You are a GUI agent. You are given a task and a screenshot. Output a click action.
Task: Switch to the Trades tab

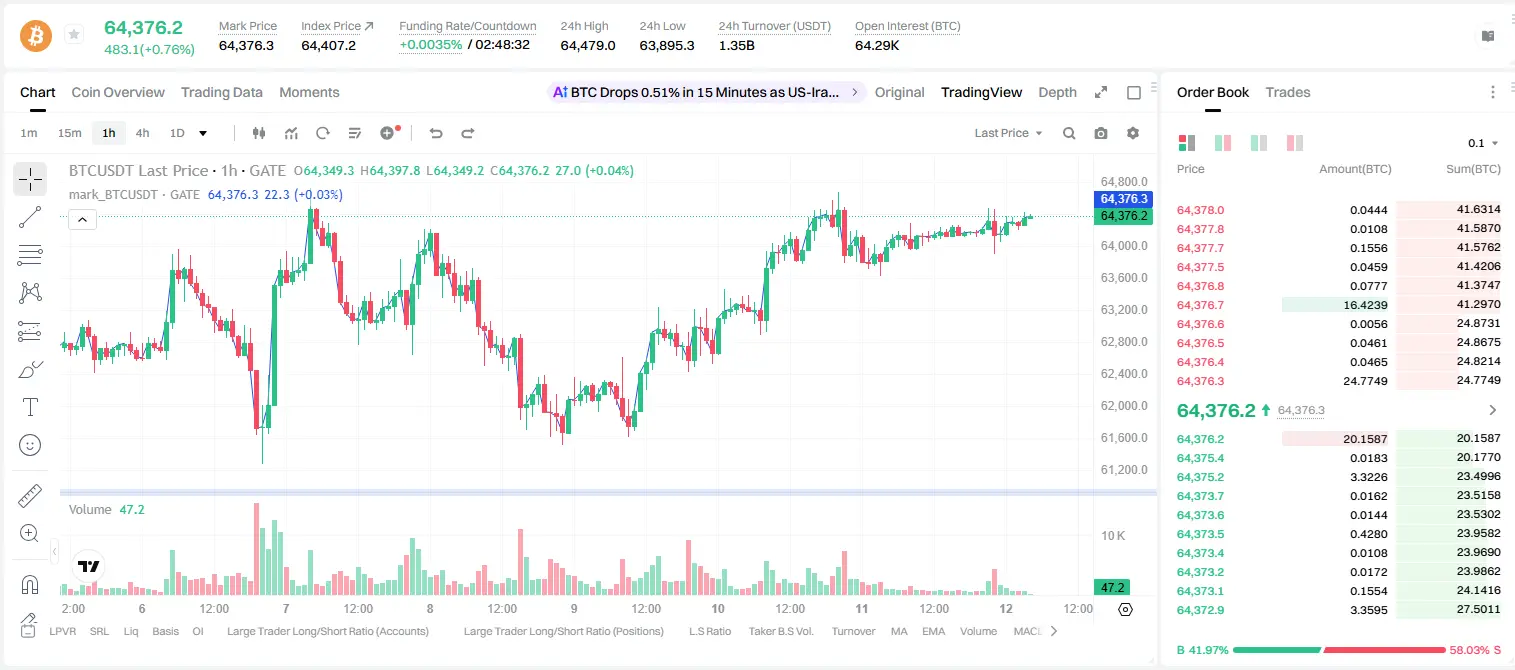pos(1287,92)
